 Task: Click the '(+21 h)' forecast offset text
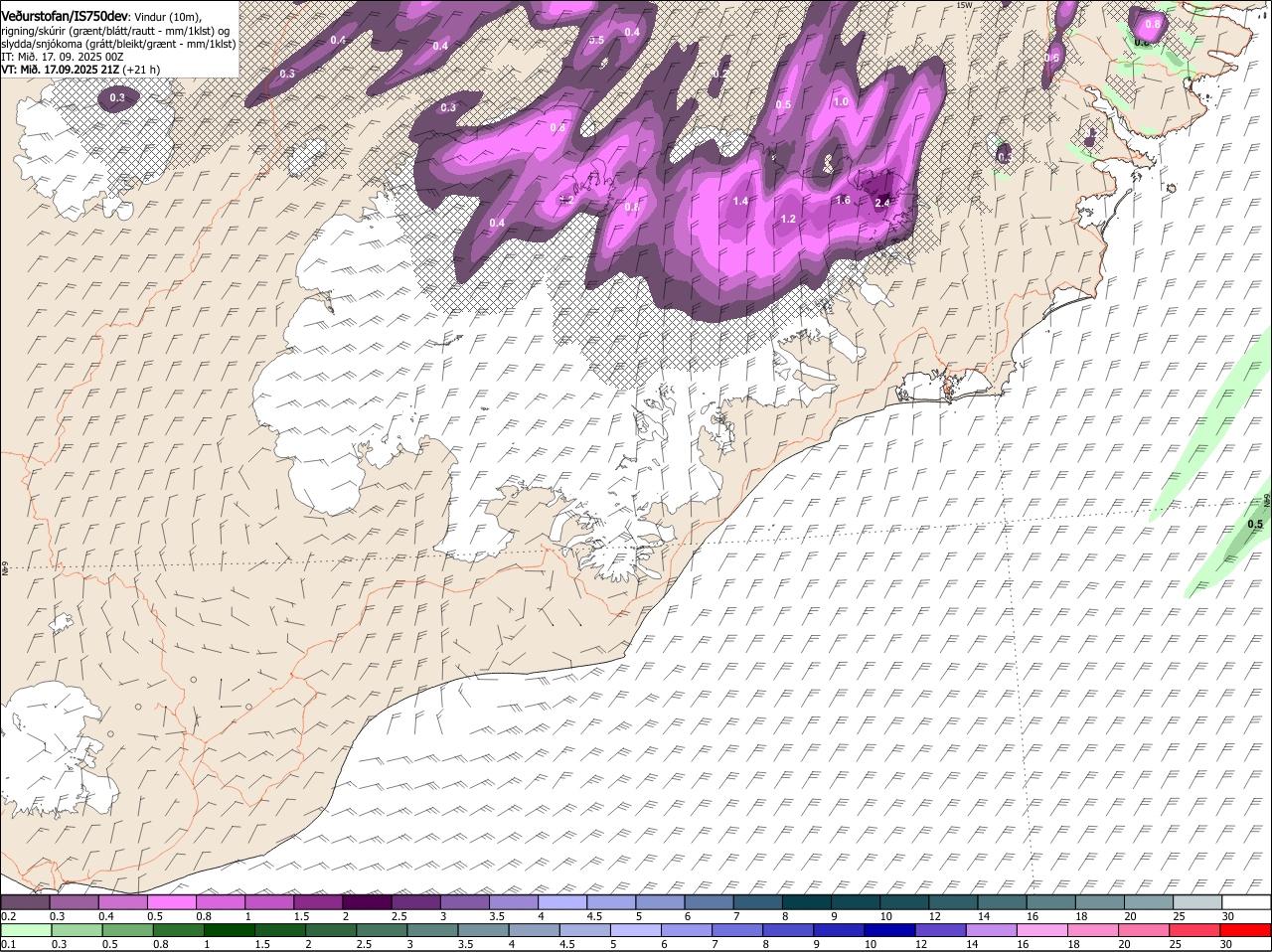tap(142, 70)
